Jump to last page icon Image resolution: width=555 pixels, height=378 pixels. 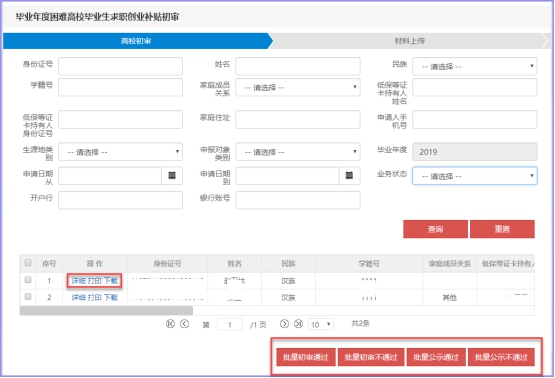[x=298, y=324]
